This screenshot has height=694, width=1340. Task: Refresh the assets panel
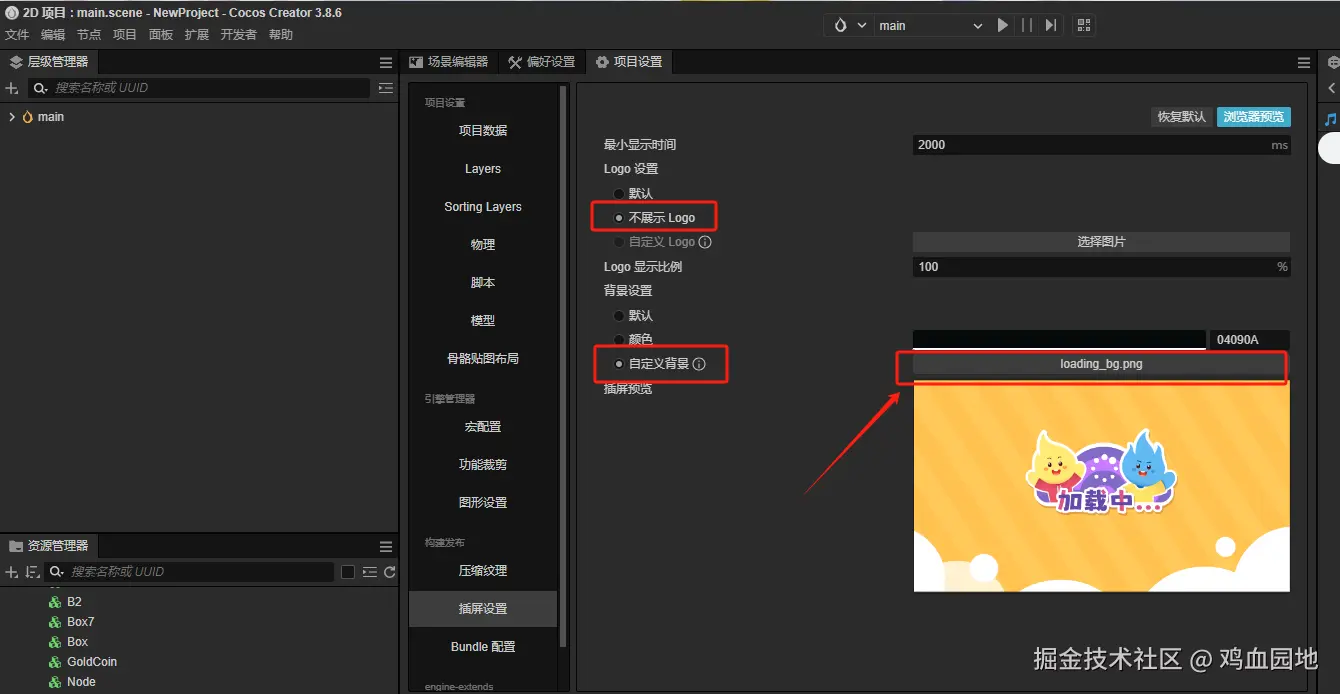(x=390, y=572)
